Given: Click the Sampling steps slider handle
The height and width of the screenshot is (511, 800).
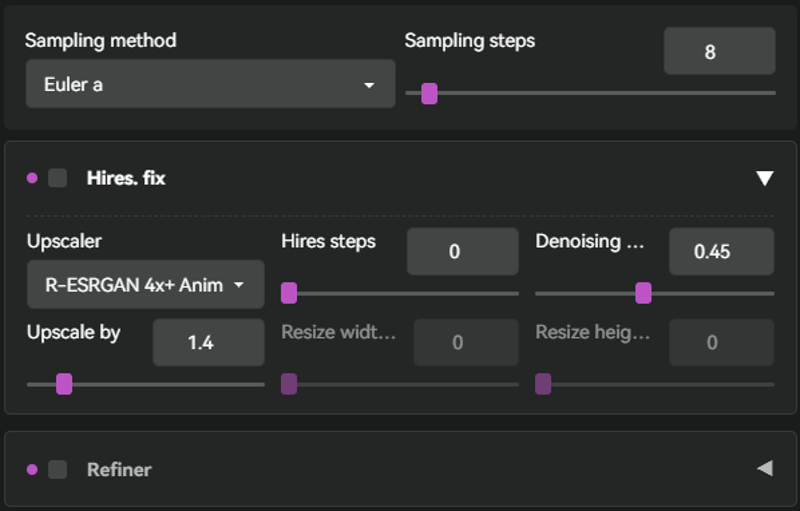Looking at the screenshot, I should click(430, 94).
